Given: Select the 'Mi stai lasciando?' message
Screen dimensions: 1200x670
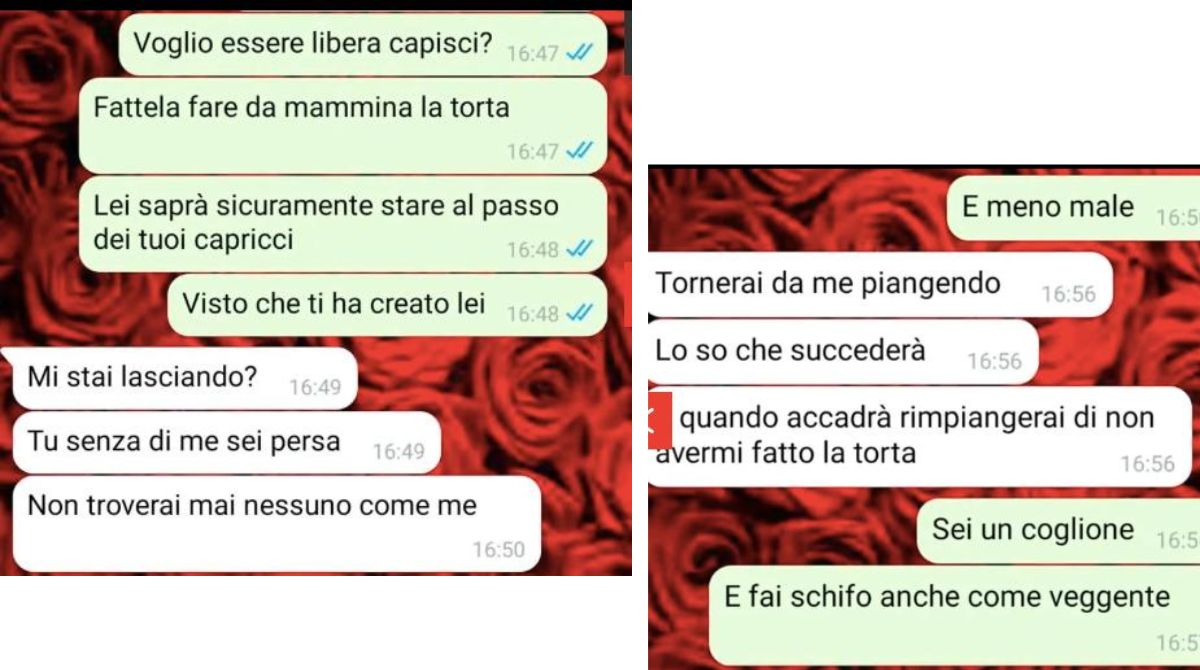Looking at the screenshot, I should (x=181, y=378).
